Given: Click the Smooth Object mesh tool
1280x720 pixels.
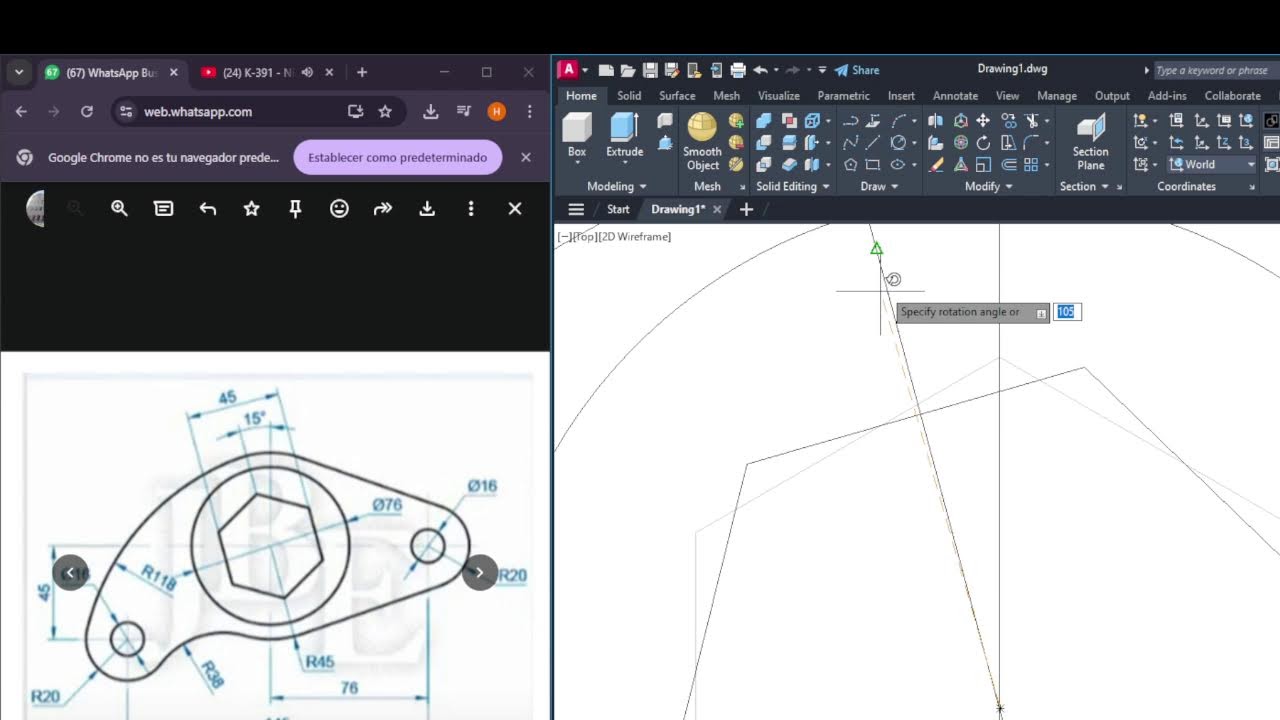Looking at the screenshot, I should 702,140.
